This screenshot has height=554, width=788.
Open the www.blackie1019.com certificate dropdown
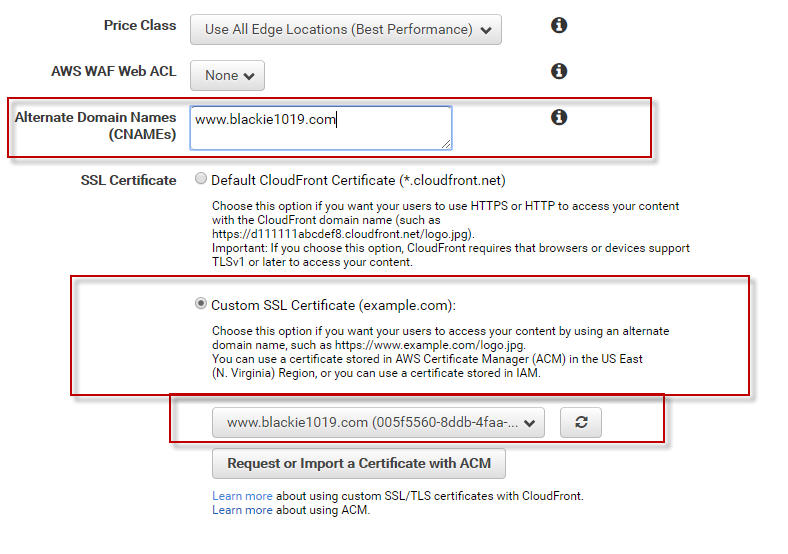(378, 423)
